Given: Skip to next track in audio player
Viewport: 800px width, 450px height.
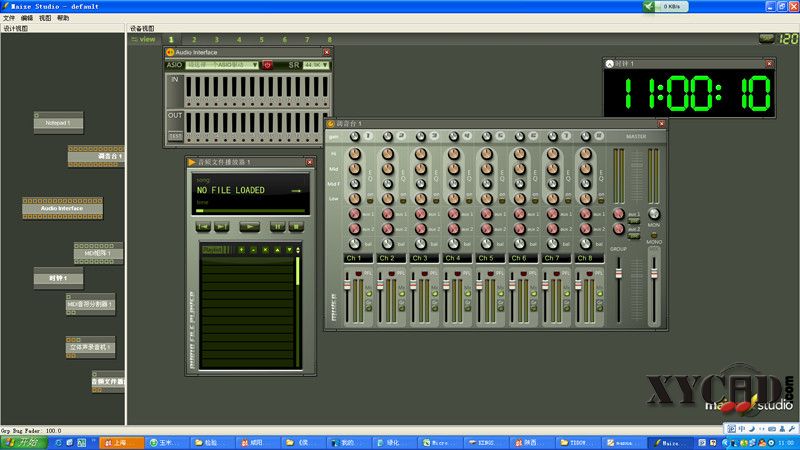Looking at the screenshot, I should point(221,227).
